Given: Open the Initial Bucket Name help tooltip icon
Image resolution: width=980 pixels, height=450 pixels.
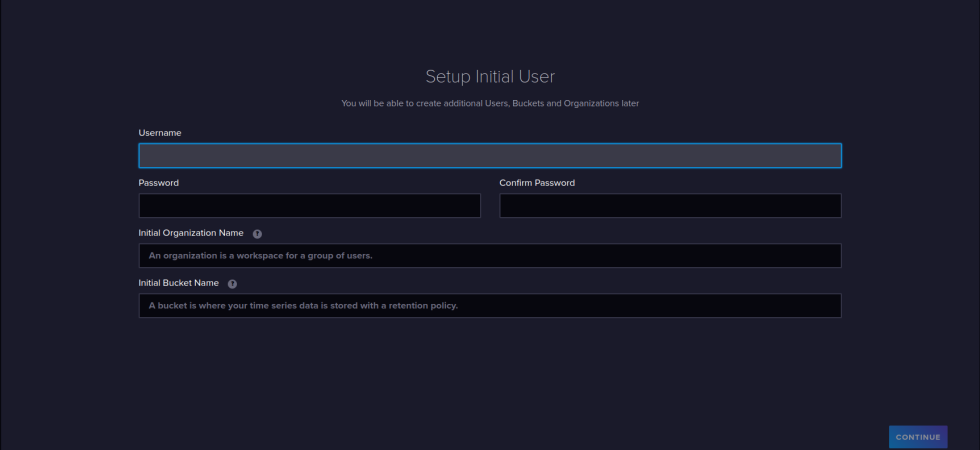Looking at the screenshot, I should pyautogui.click(x=232, y=283).
